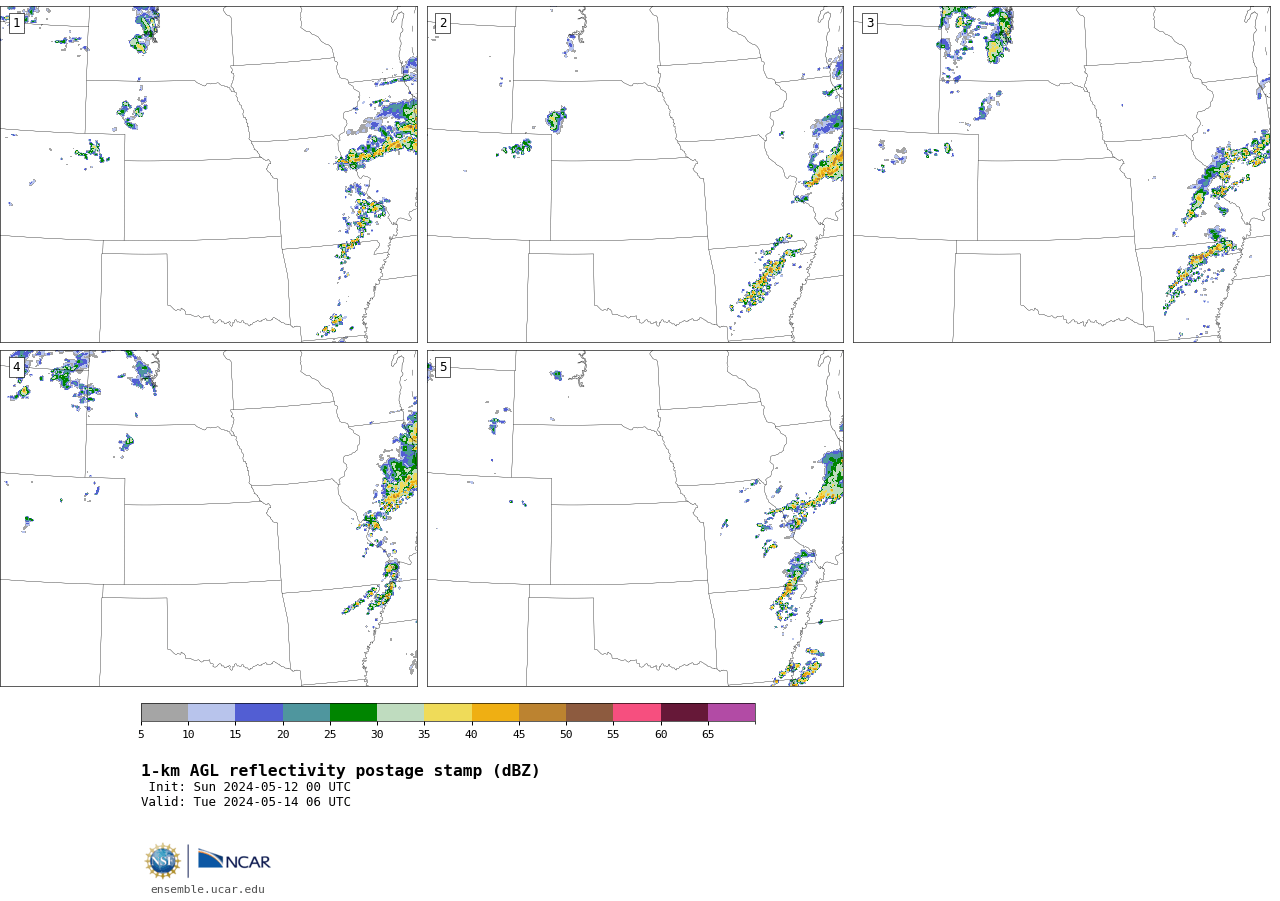Click the colorbar tick label 20
Viewport: 1280px width, 901px height.
click(283, 734)
